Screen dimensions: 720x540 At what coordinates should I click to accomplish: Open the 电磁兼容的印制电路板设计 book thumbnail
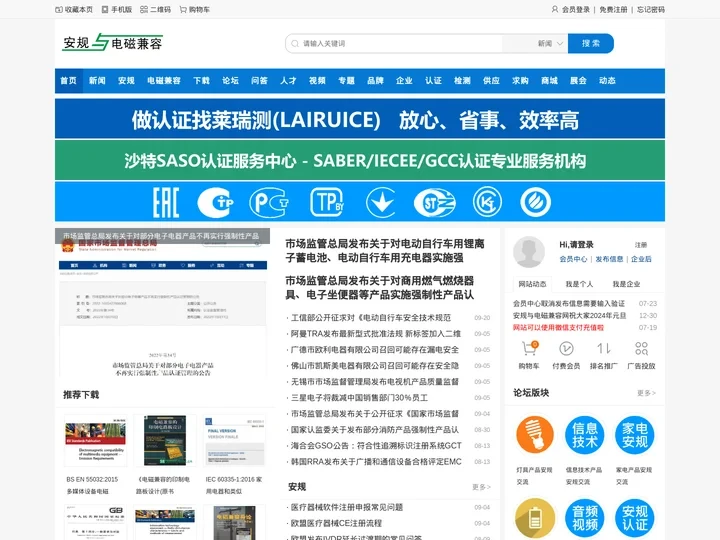tap(165, 440)
